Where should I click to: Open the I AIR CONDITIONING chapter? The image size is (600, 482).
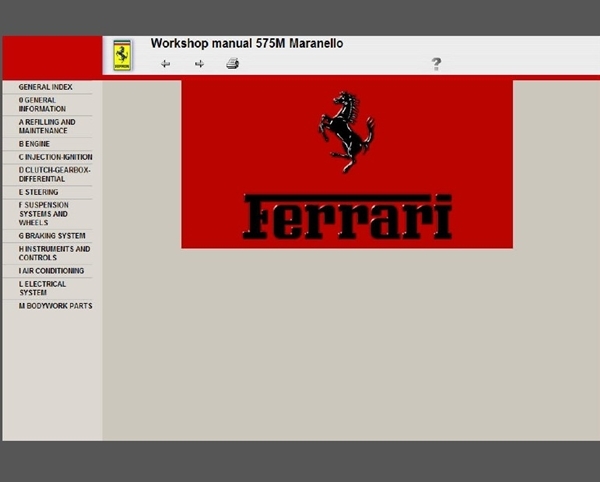(x=51, y=271)
